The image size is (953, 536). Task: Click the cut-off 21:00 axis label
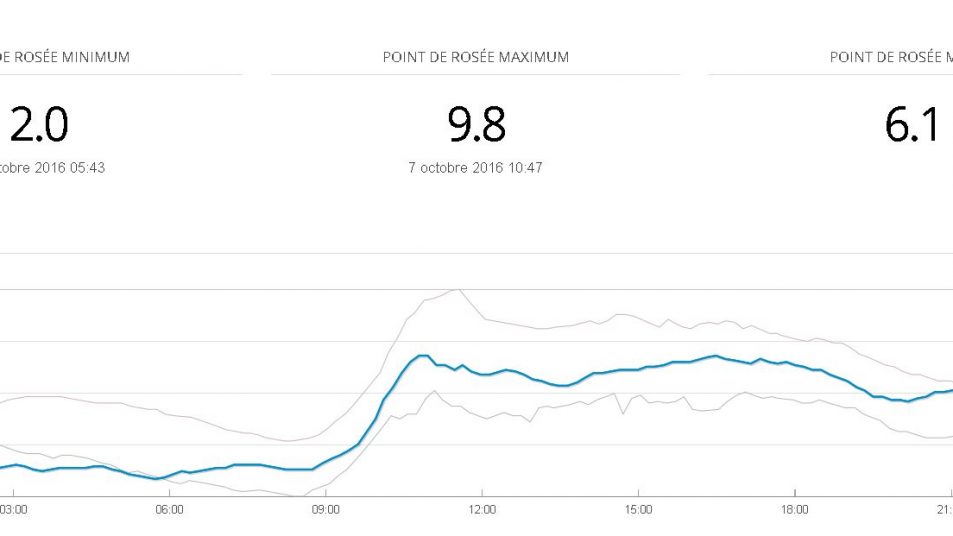tap(943, 509)
